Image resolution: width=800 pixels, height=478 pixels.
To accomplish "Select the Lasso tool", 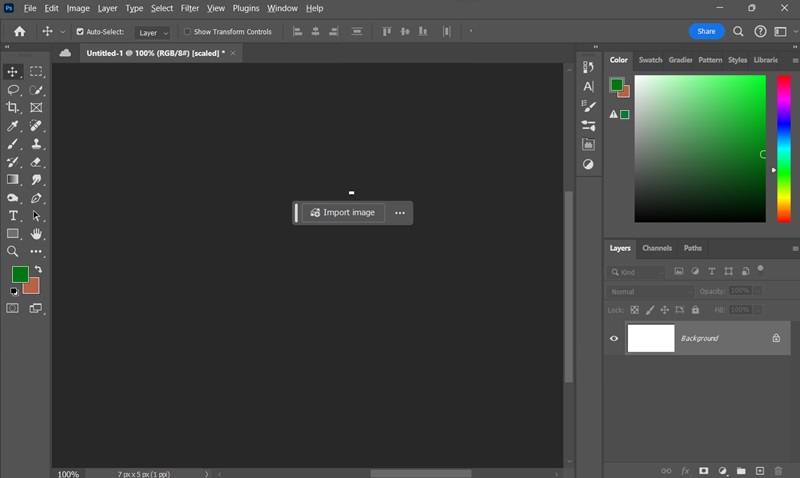I will 13,90.
